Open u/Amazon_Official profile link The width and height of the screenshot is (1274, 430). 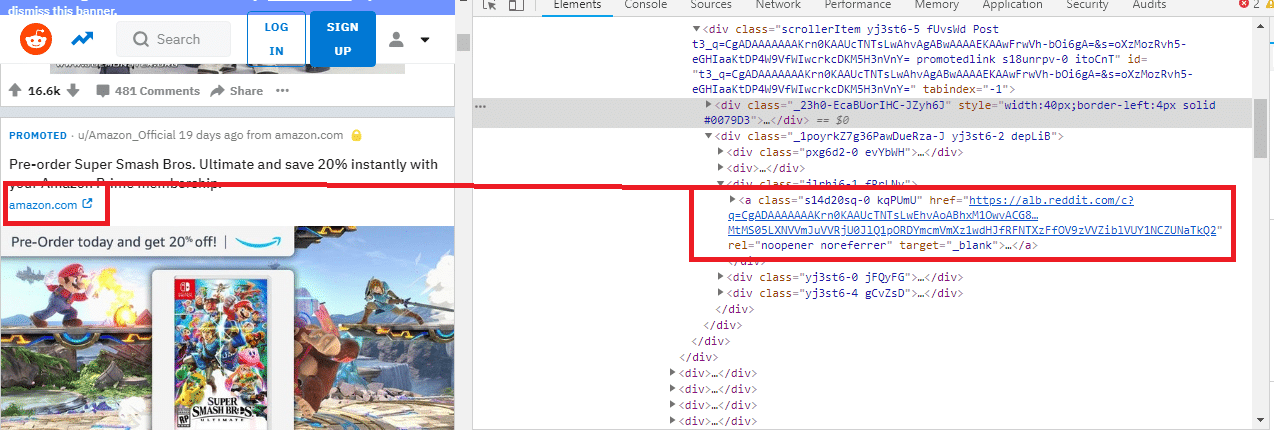(x=125, y=135)
